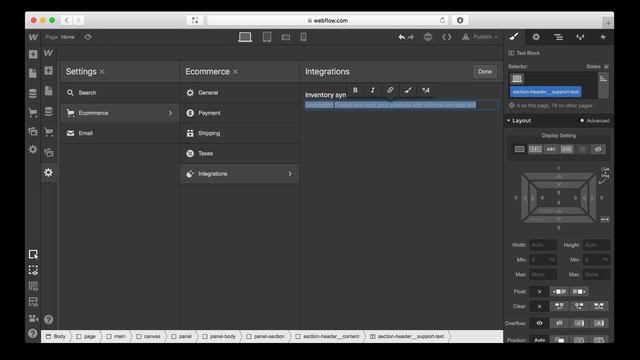Switch to the desktop breakpoint view
The width and height of the screenshot is (640, 360).
[x=245, y=37]
